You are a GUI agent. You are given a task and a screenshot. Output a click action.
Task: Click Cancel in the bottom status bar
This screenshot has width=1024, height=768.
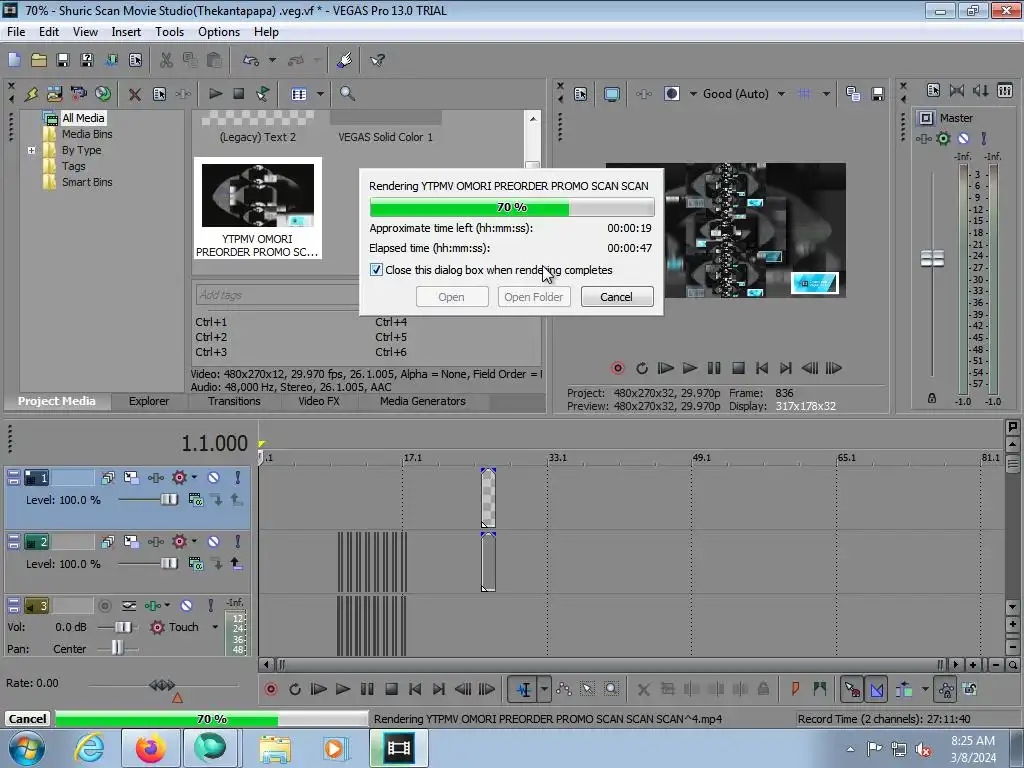pos(27,719)
